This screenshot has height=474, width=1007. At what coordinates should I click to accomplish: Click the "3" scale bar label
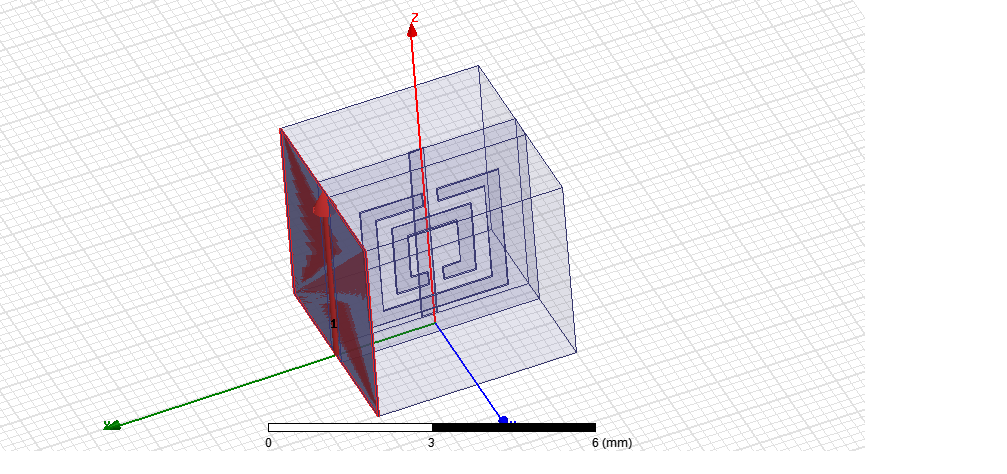(x=431, y=443)
